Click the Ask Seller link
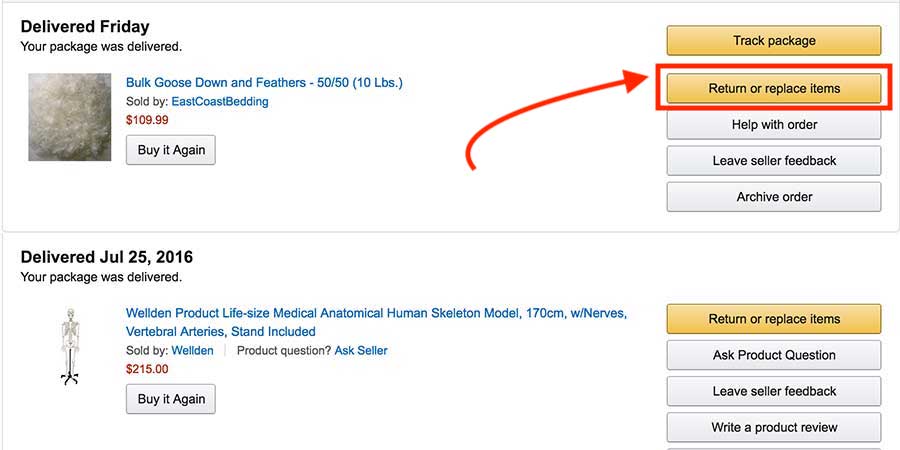Viewport: 900px width, 450px height. tap(361, 350)
